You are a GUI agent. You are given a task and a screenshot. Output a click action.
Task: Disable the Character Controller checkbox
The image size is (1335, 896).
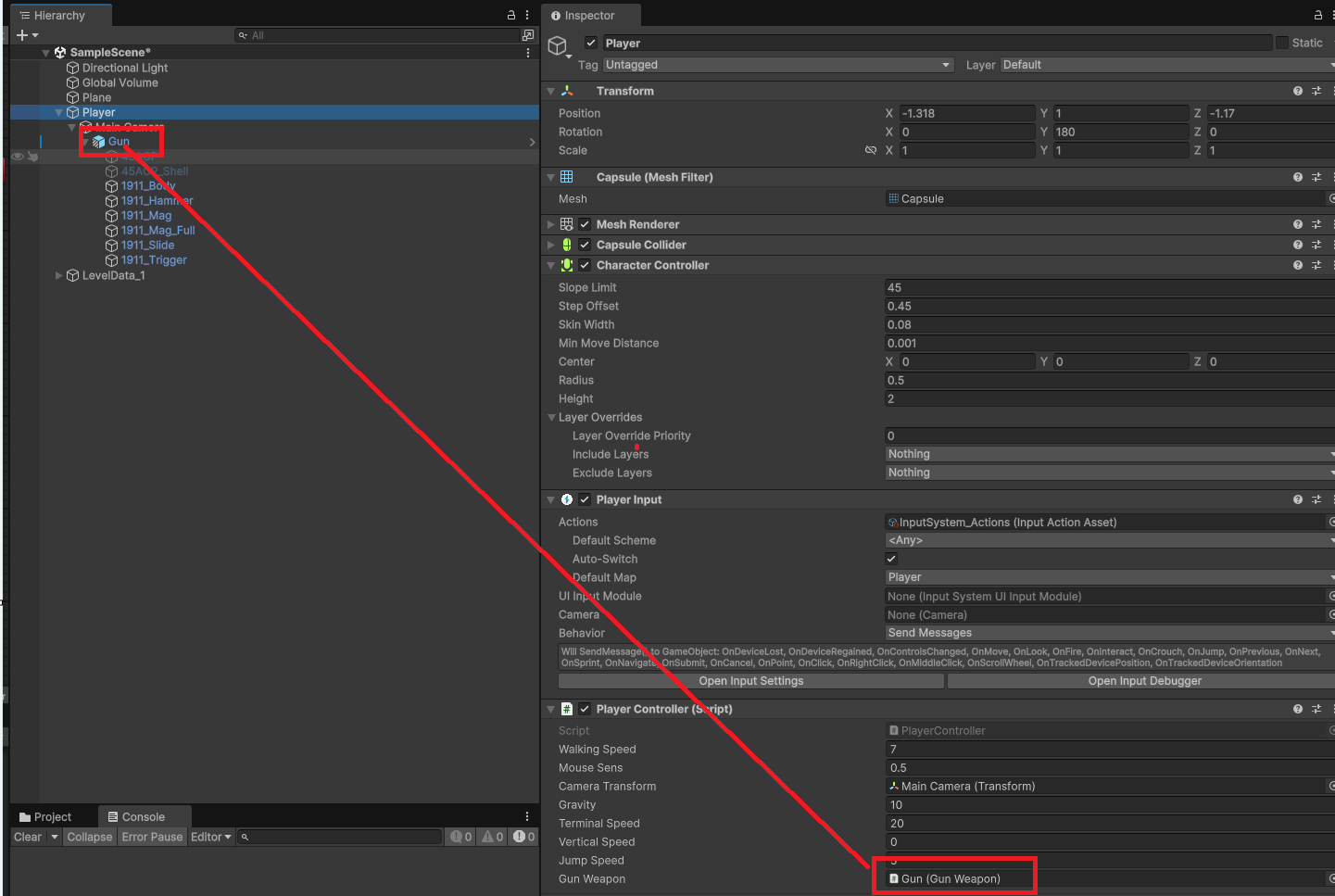click(x=585, y=265)
